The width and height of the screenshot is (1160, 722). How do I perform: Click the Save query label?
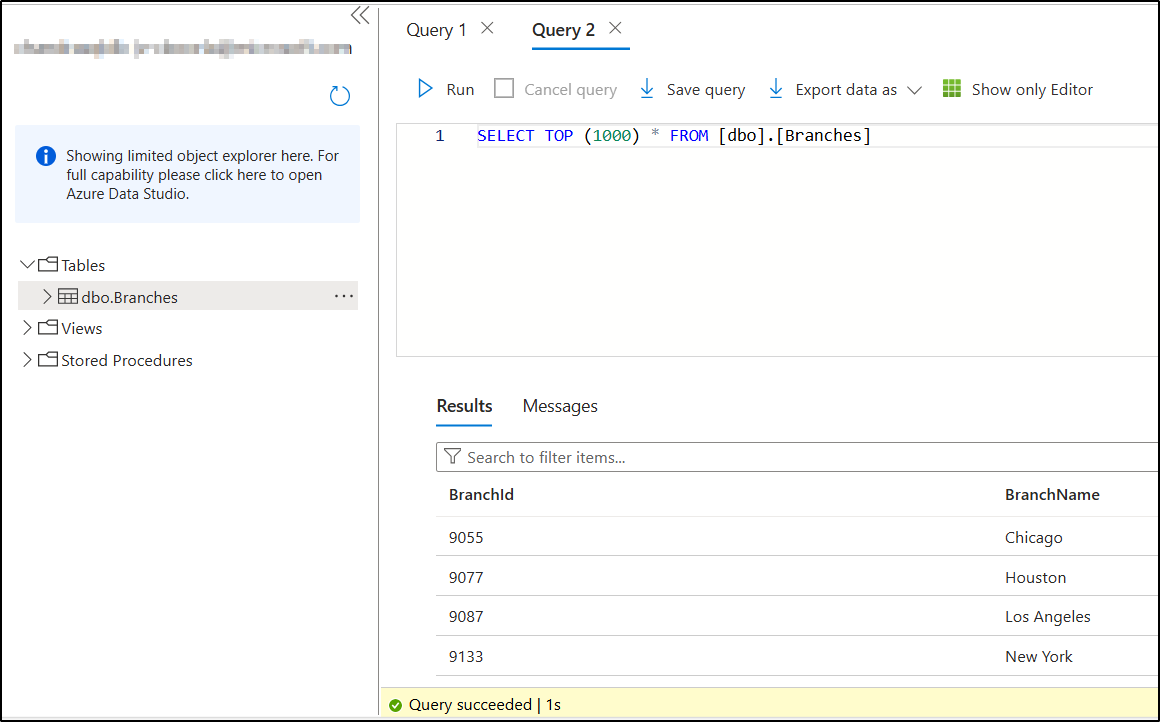[x=706, y=90]
